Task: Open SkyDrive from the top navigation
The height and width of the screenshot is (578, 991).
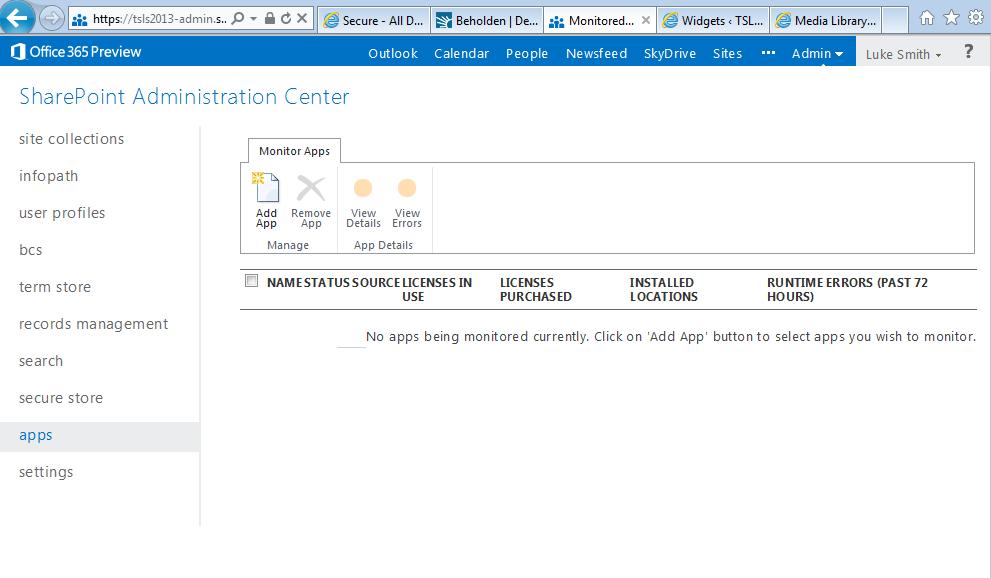Action: [670, 53]
